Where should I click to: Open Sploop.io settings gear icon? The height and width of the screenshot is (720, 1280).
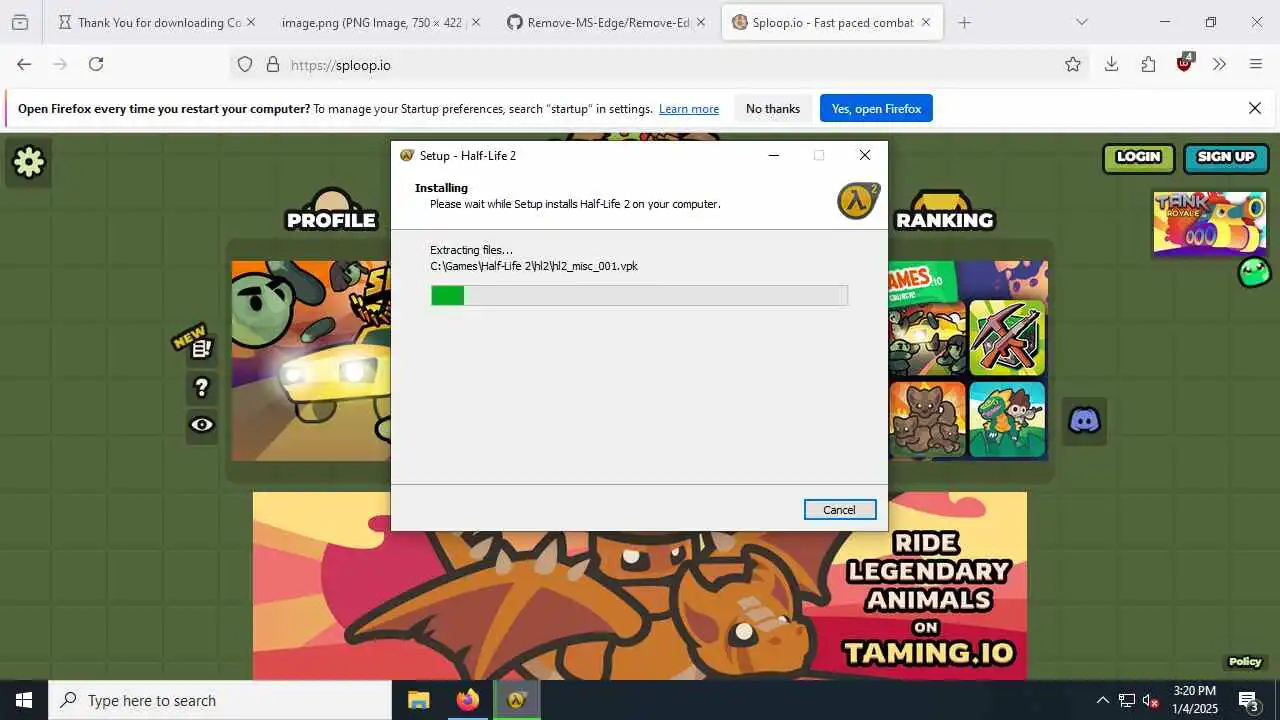coord(29,162)
